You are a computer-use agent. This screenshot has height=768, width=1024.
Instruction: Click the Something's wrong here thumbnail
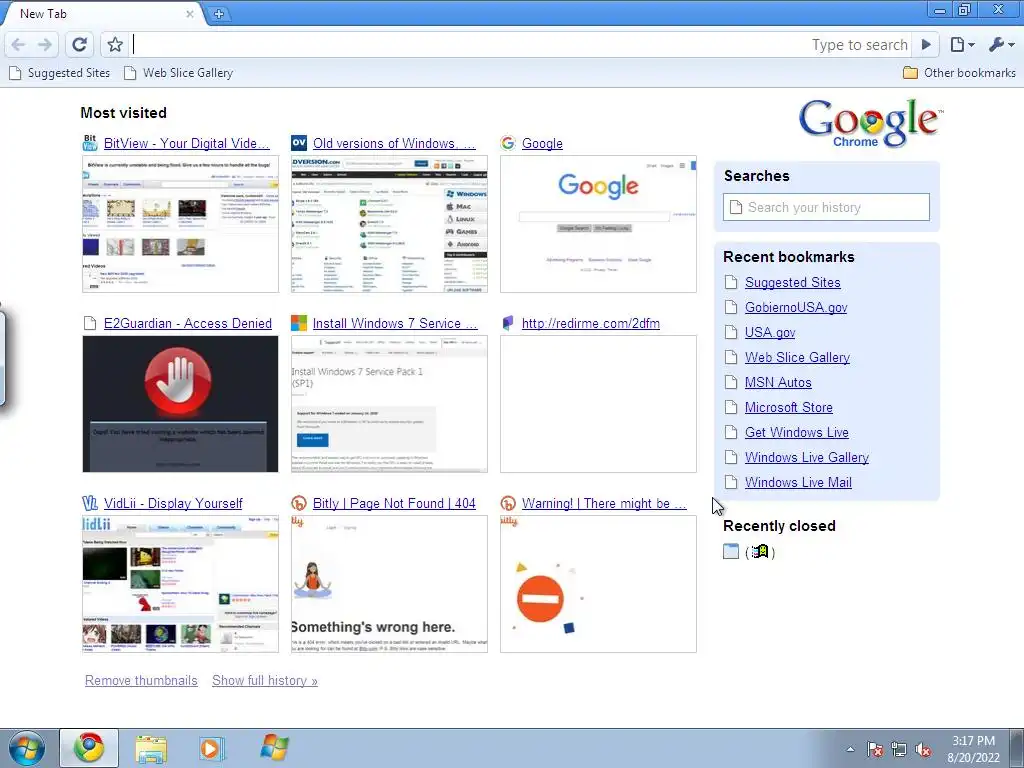point(389,584)
